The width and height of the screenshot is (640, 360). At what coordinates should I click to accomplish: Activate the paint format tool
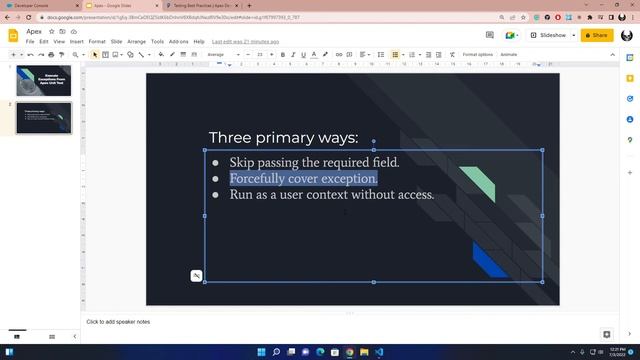click(x=62, y=54)
